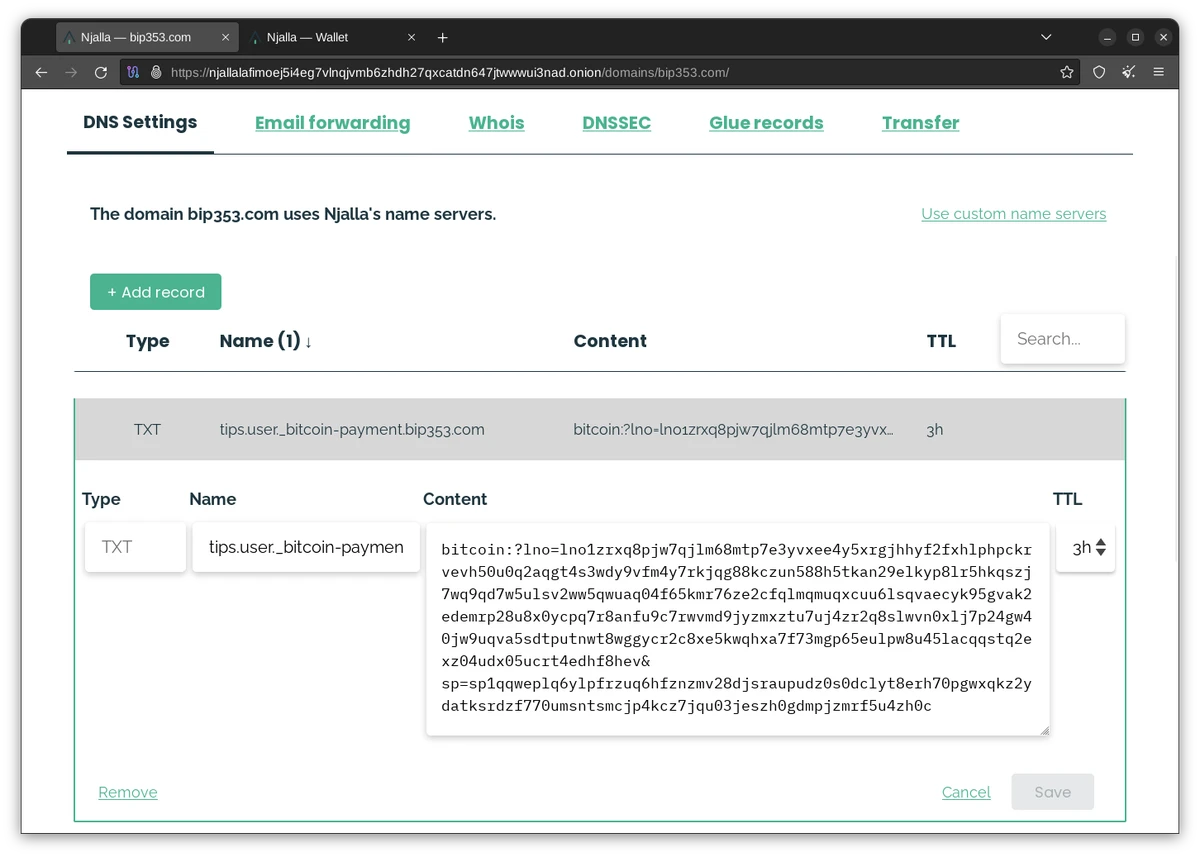Click the New Identity broom icon
1200x857 pixels.
[1129, 72]
